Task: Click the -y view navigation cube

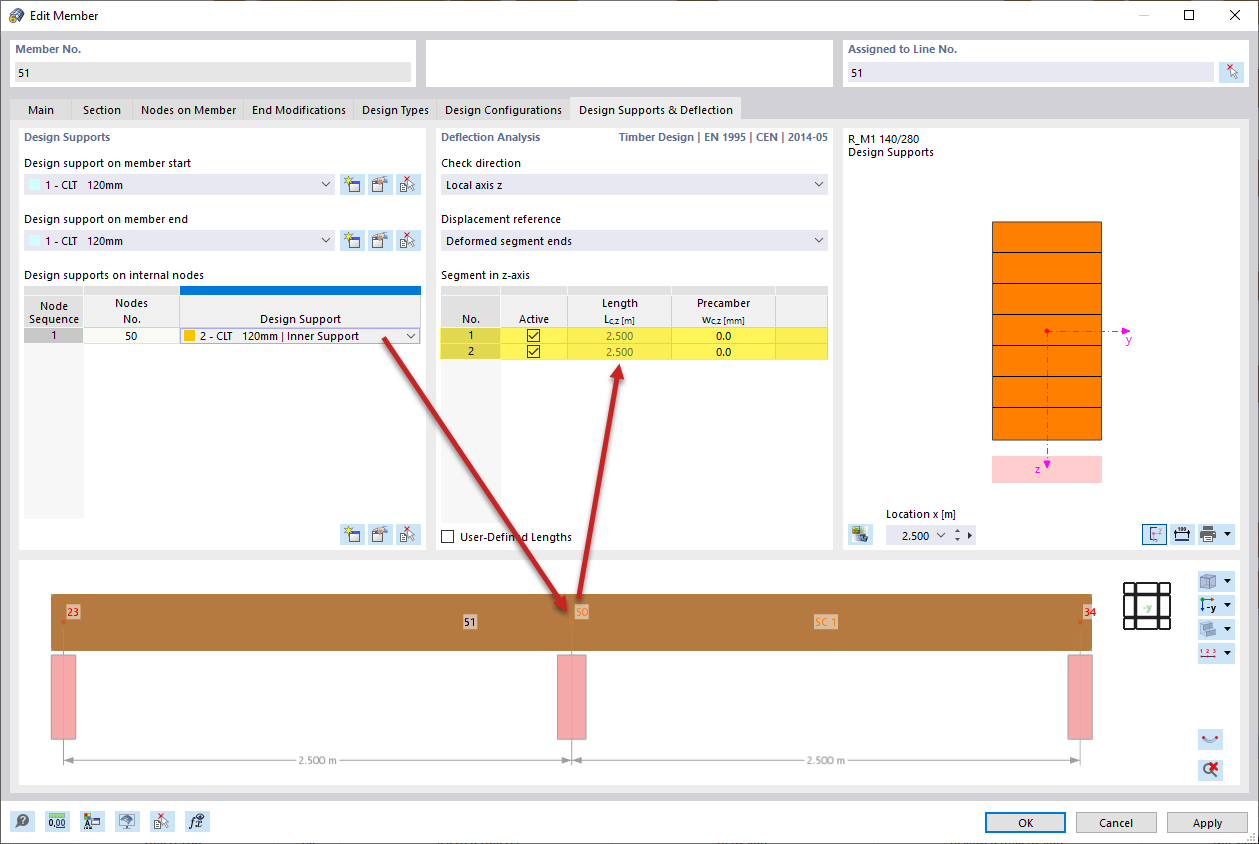Action: click(1147, 605)
